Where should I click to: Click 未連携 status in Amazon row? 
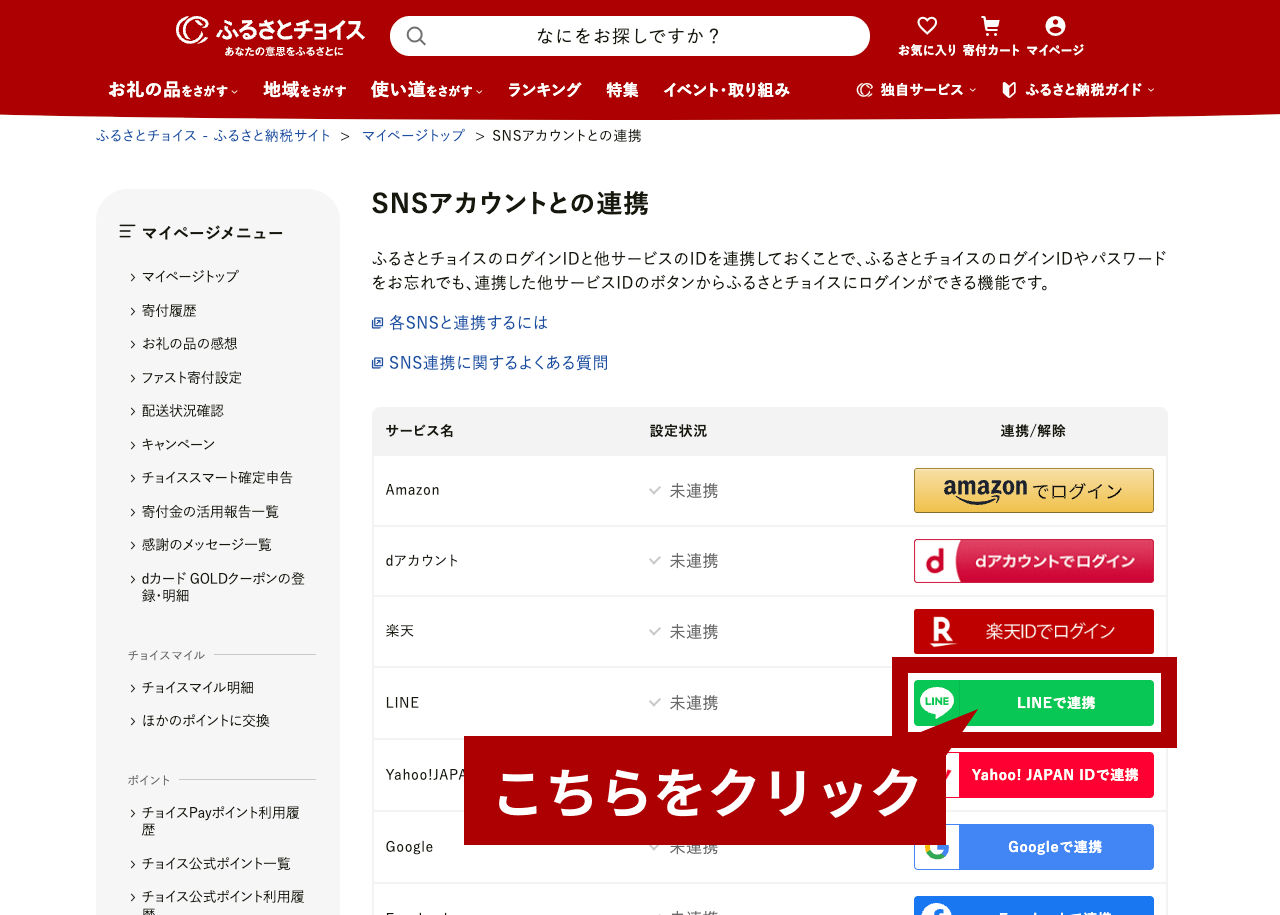pos(684,491)
